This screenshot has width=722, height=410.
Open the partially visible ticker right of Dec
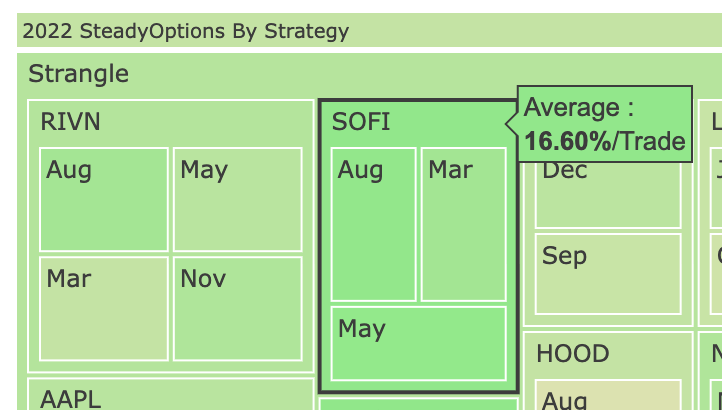[x=710, y=212]
